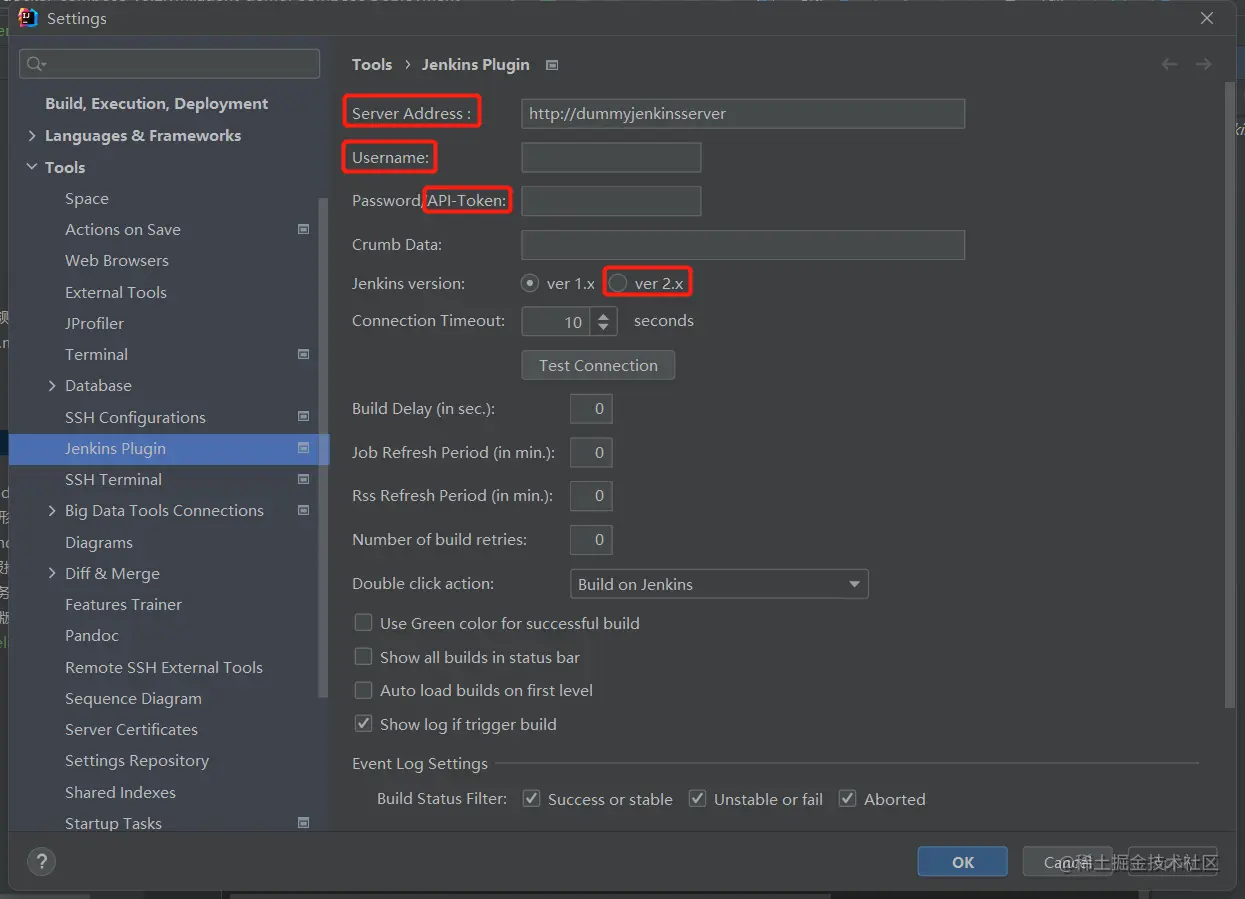The image size is (1245, 899).
Task: Click the settings search box
Action: click(169, 64)
